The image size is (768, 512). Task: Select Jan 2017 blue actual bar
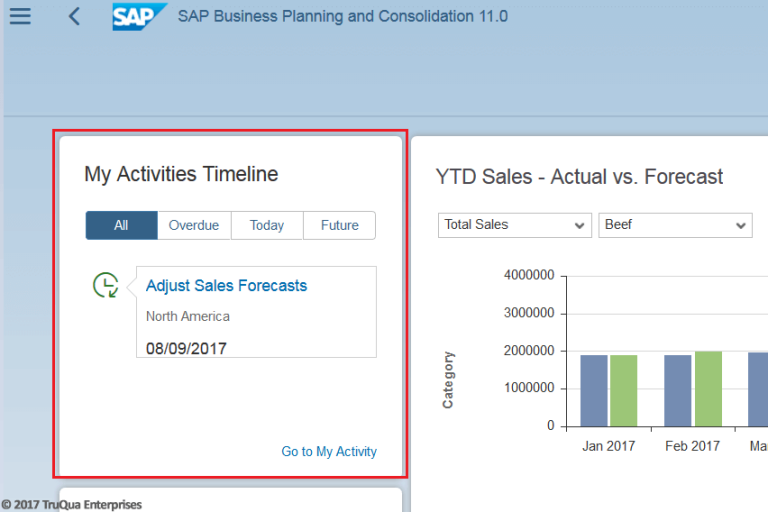594,390
